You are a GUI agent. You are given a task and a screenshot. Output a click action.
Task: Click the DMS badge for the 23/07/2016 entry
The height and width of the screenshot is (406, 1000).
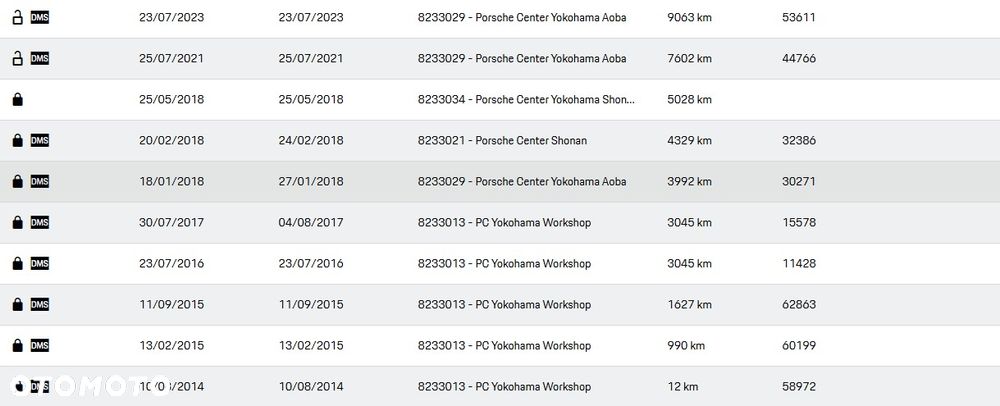tap(40, 264)
